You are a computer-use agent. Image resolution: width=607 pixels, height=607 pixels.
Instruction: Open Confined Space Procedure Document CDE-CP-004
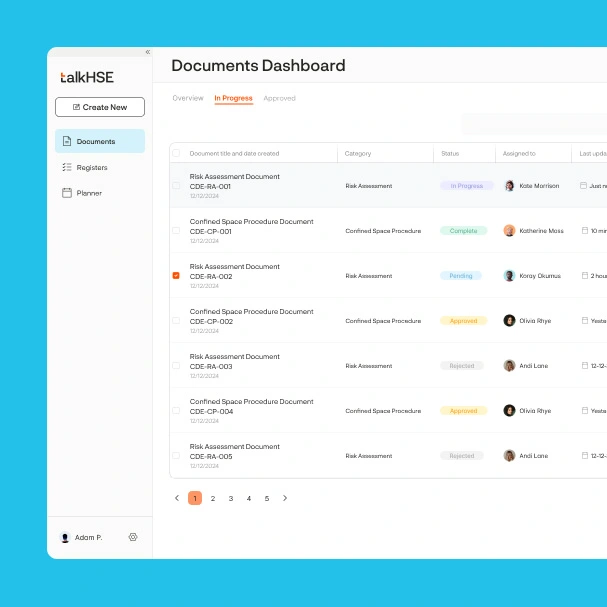pyautogui.click(x=252, y=406)
